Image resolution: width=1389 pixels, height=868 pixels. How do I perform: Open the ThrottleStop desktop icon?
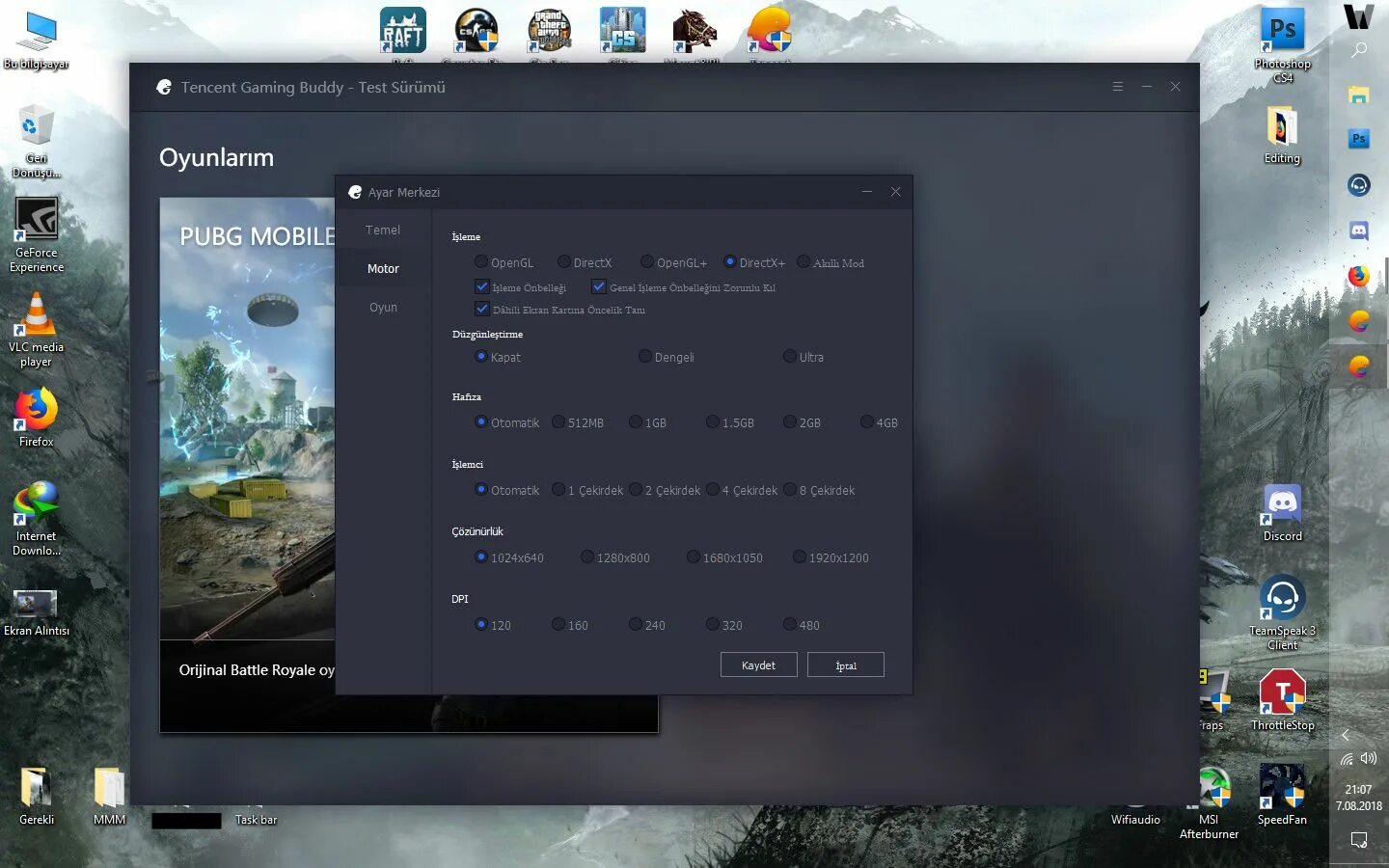coord(1283,700)
